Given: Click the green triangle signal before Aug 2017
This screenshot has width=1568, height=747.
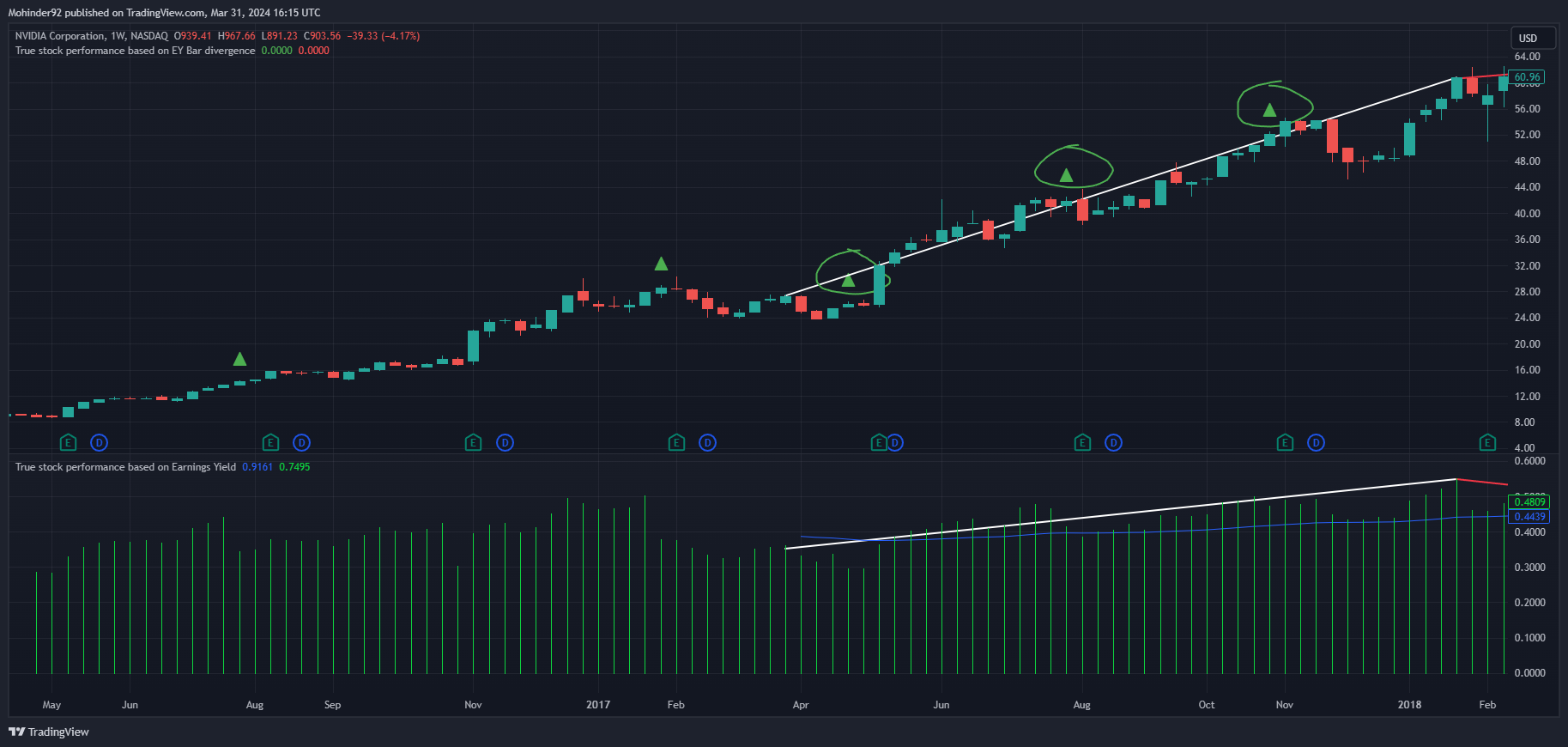Looking at the screenshot, I should click(x=1066, y=175).
